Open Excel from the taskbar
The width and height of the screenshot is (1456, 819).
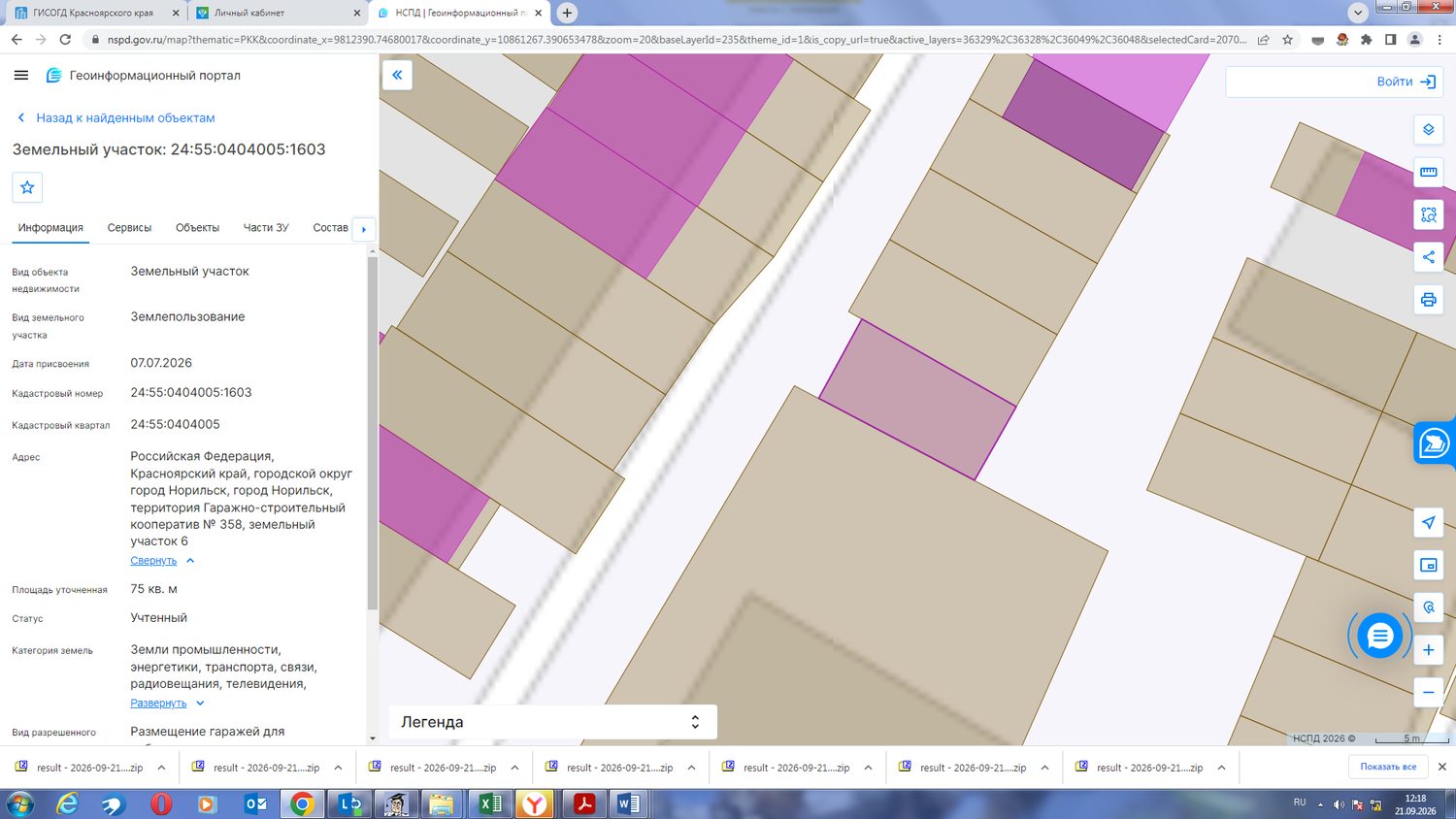pyautogui.click(x=490, y=803)
